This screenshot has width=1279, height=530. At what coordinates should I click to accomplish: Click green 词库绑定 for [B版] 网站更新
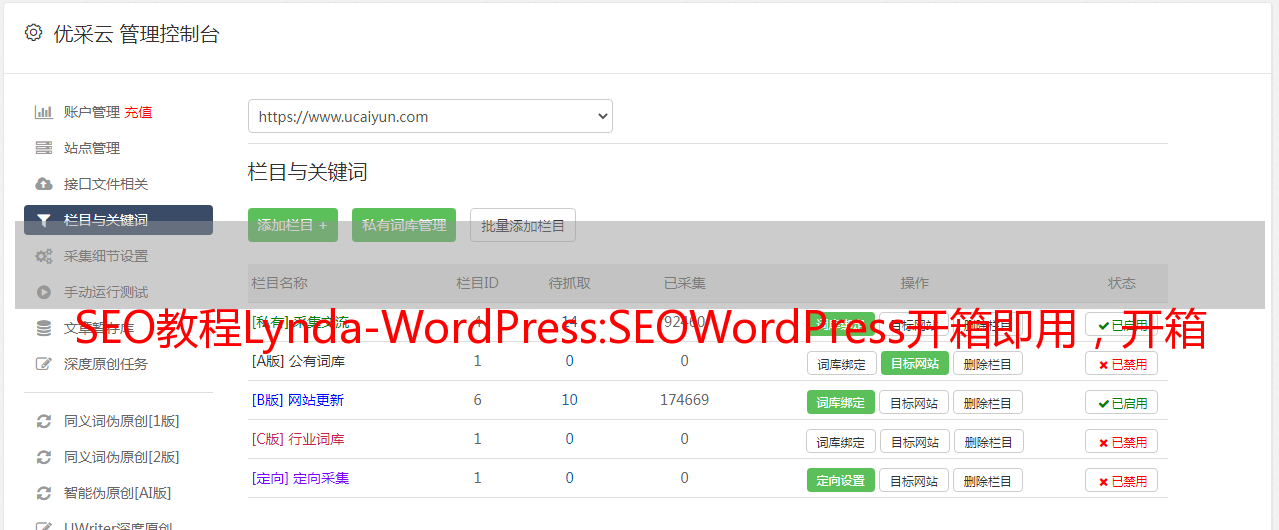tap(841, 402)
